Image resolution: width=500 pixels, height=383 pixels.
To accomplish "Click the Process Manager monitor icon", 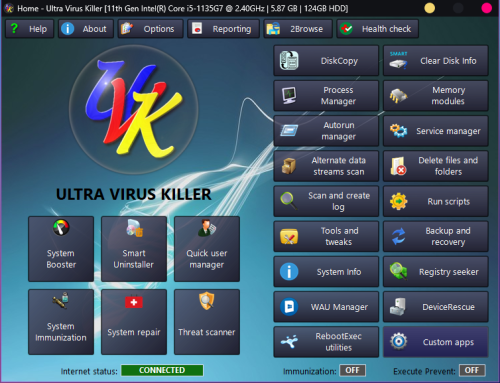I will click(x=289, y=96).
